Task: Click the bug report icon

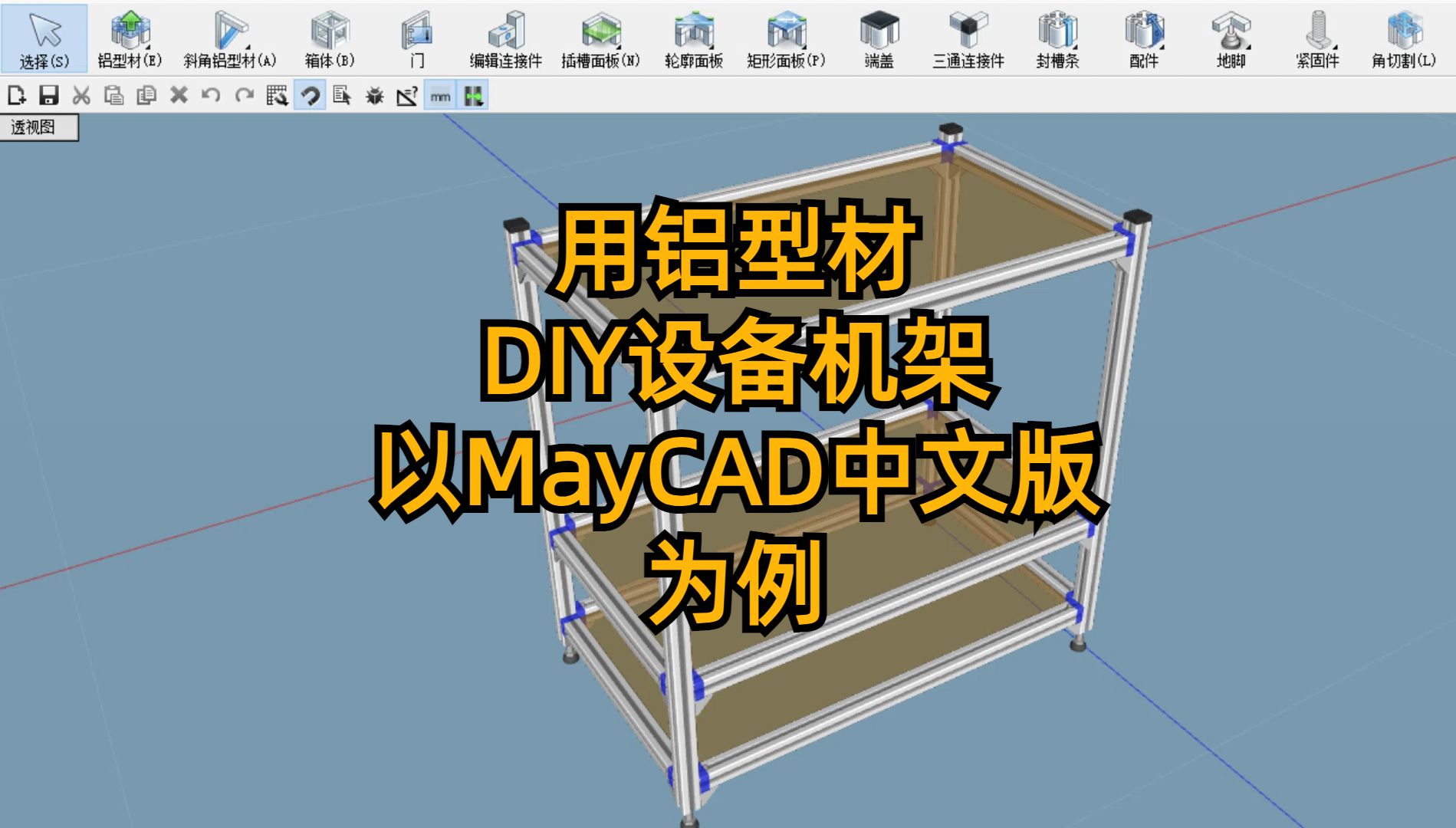Action: 375,96
